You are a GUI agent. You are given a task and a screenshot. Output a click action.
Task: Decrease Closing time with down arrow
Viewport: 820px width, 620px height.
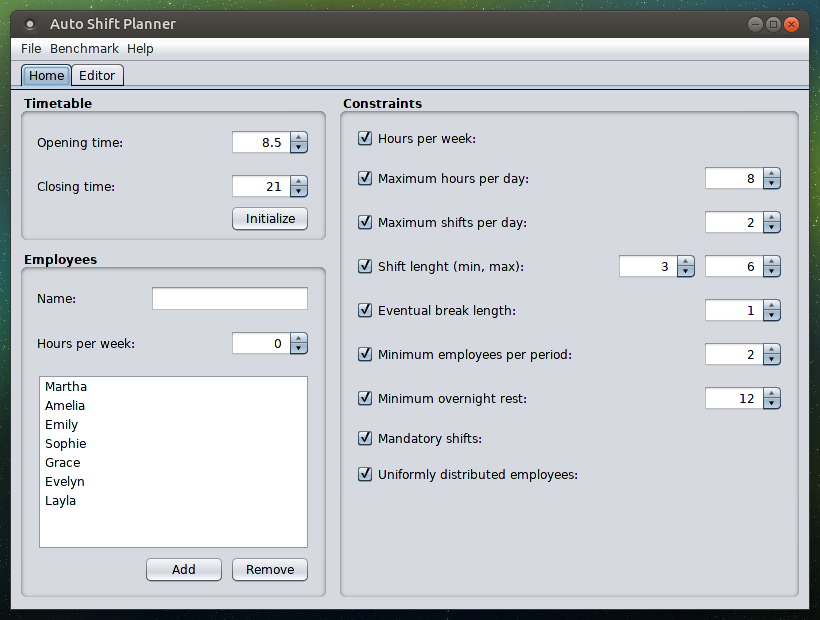pyautogui.click(x=299, y=191)
